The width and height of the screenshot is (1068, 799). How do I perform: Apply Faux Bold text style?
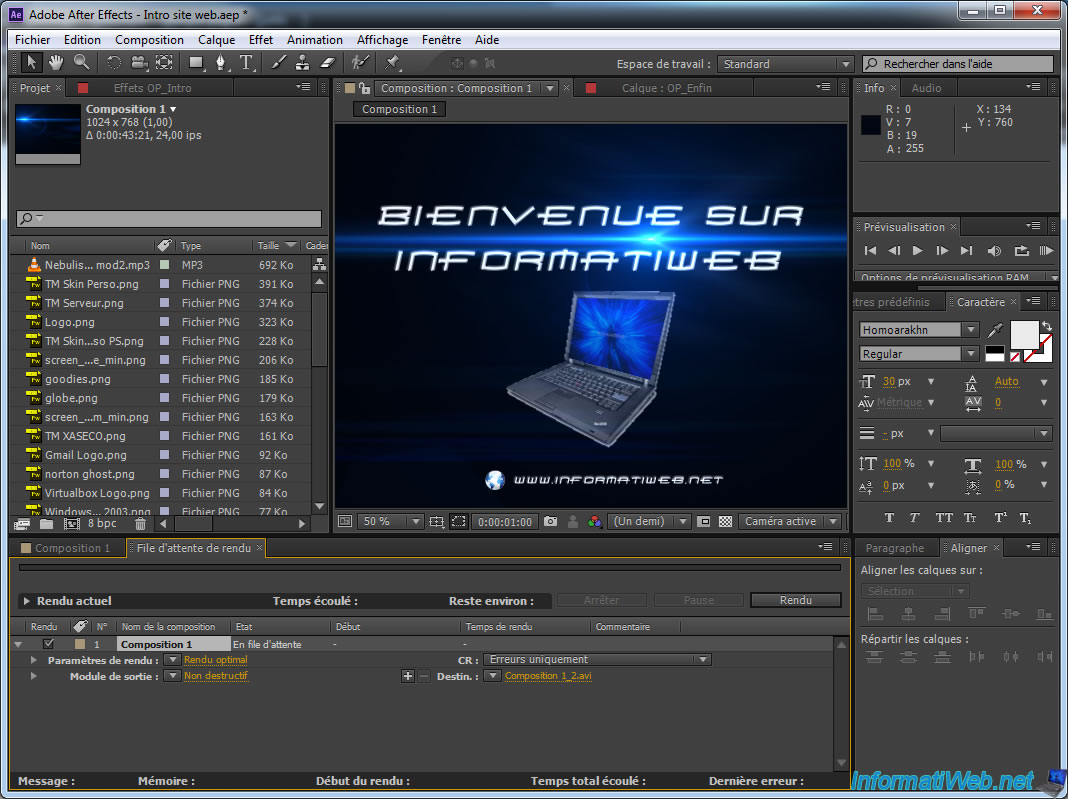(889, 518)
